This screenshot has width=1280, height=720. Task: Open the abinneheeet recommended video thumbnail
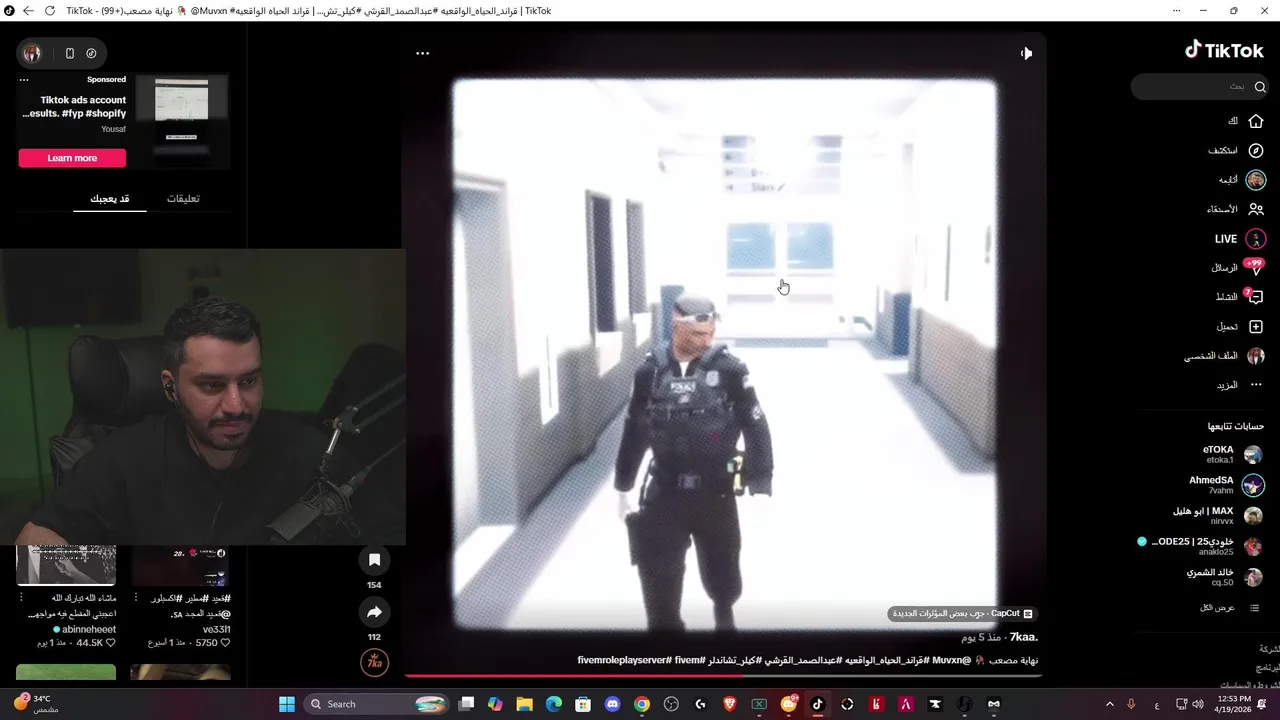click(66, 565)
